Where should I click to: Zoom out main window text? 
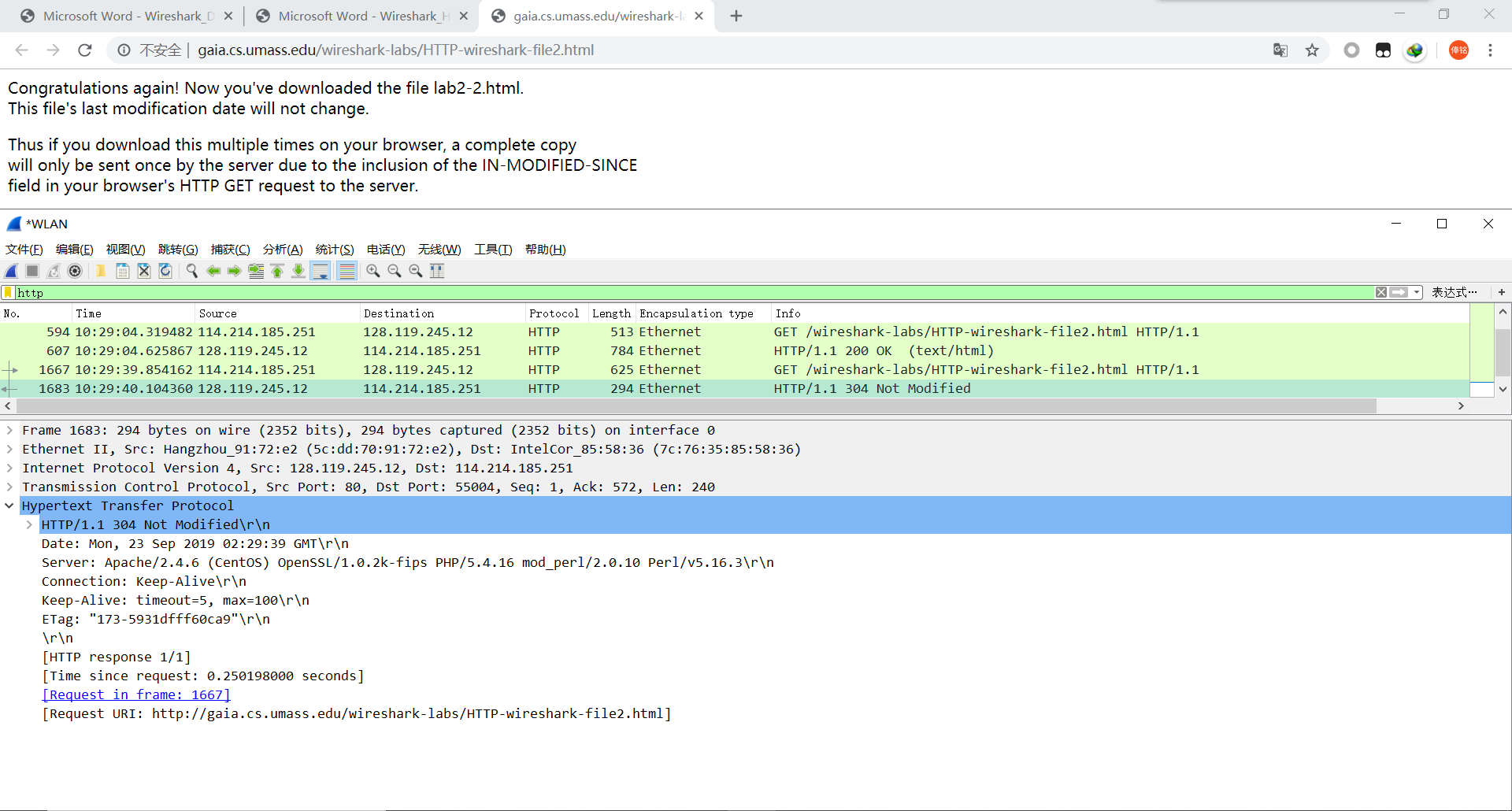pyautogui.click(x=395, y=271)
